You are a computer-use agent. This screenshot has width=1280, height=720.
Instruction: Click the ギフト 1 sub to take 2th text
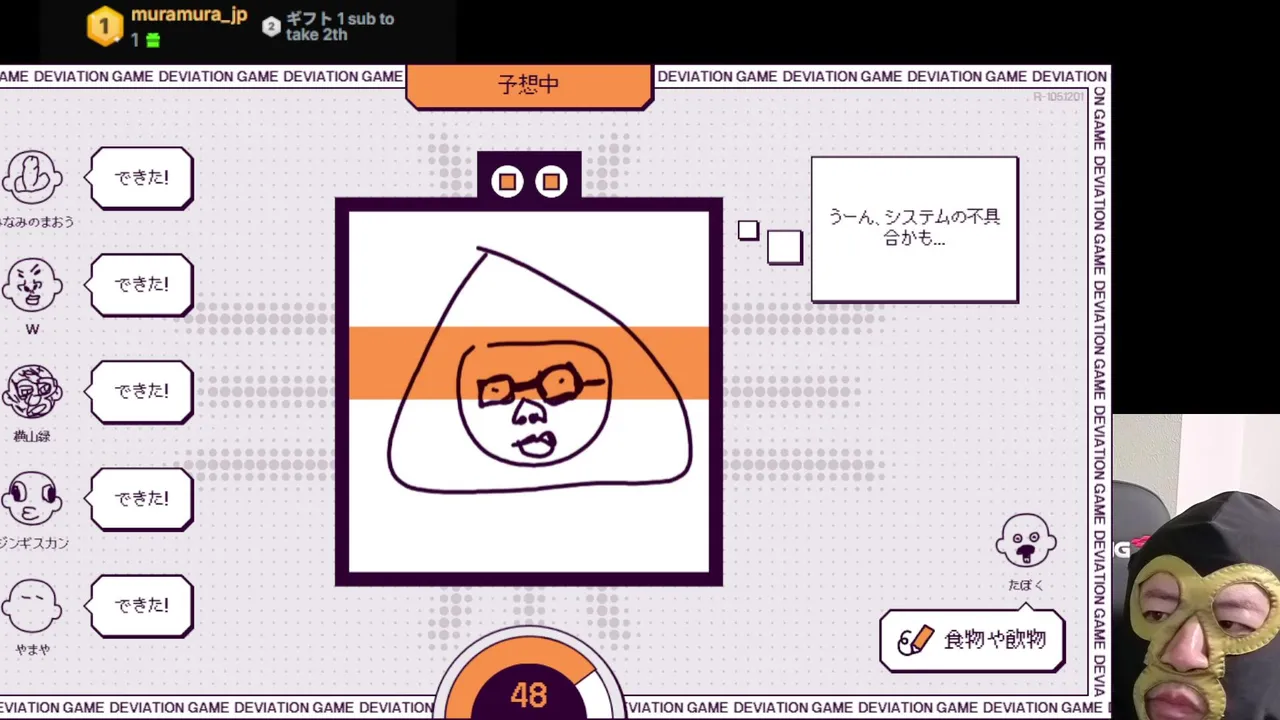[x=340, y=27]
